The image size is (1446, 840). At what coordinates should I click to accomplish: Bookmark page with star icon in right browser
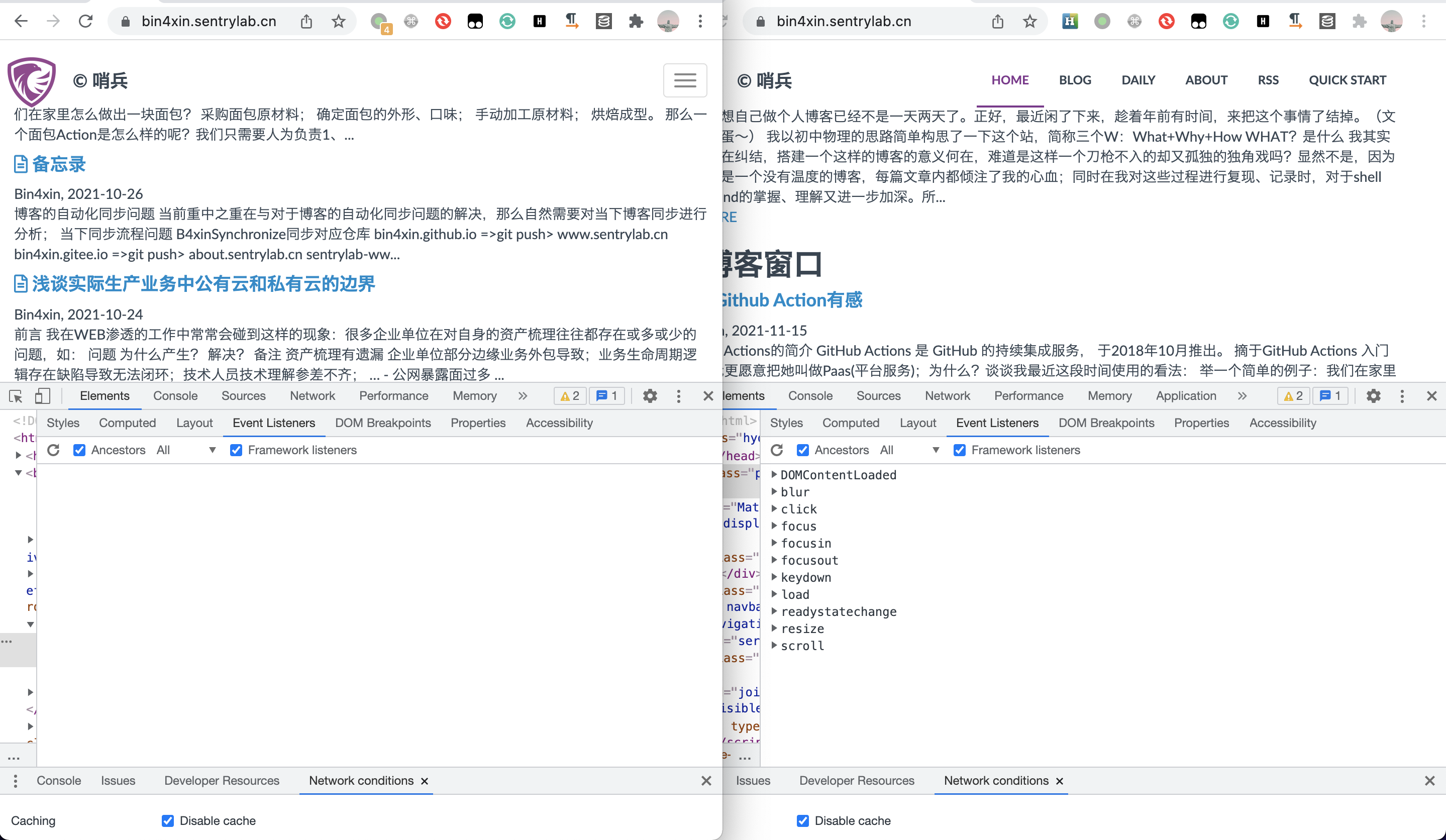point(1030,21)
